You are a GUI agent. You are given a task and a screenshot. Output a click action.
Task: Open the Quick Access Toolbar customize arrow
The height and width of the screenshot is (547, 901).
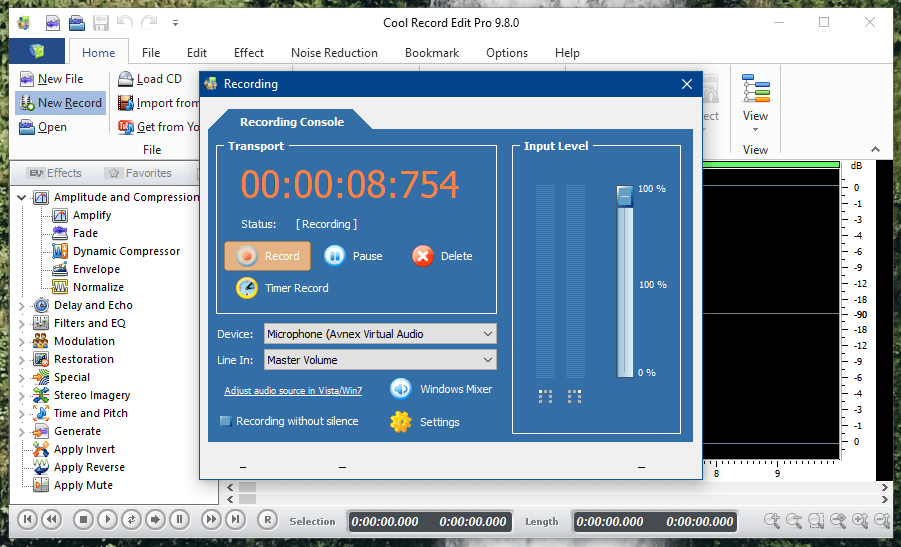coord(175,23)
